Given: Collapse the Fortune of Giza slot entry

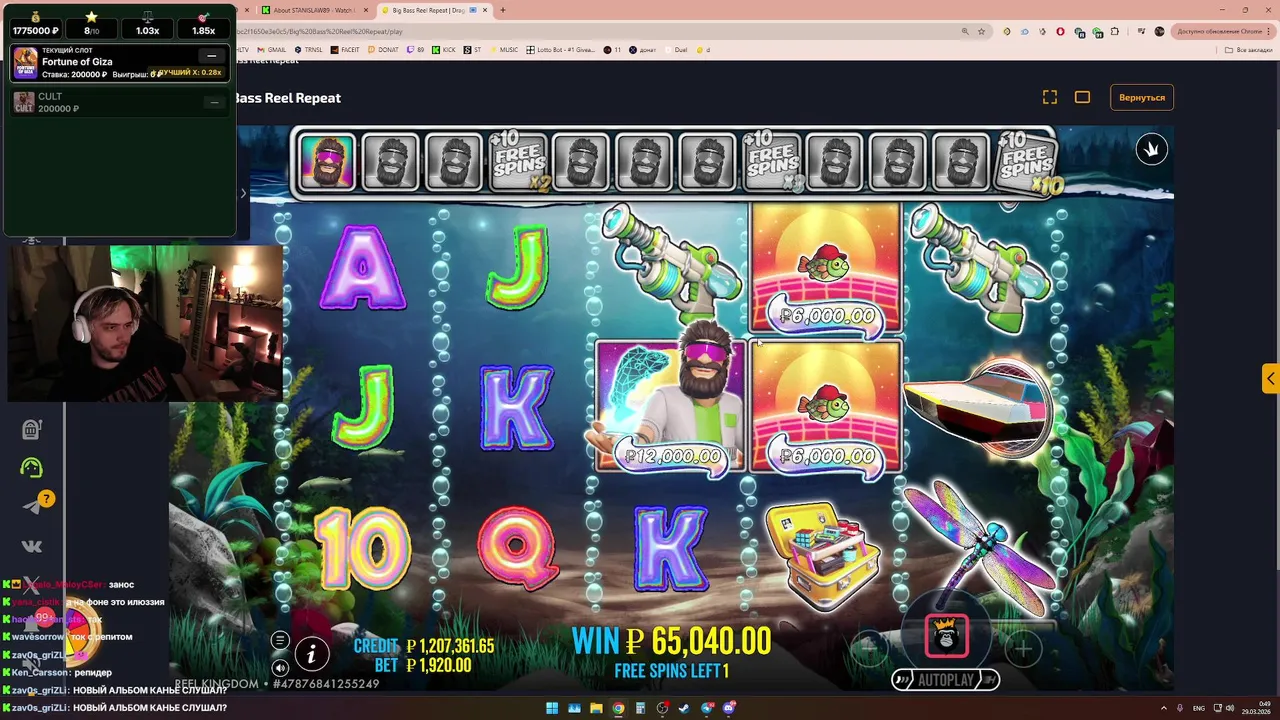Looking at the screenshot, I should tap(211, 56).
